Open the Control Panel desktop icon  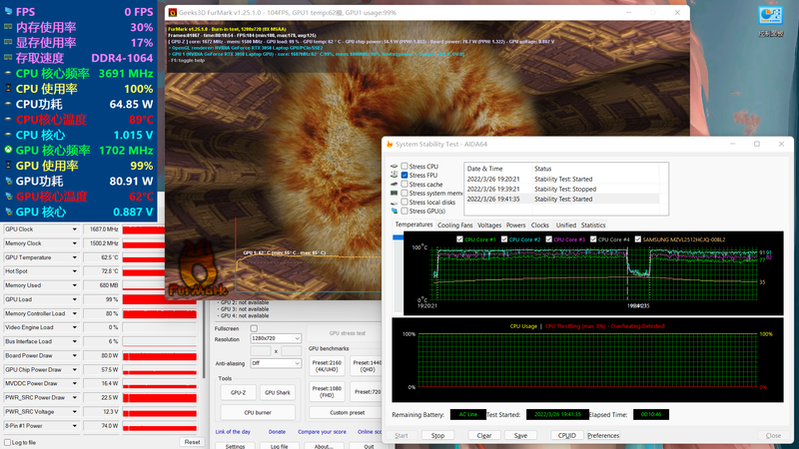[771, 18]
